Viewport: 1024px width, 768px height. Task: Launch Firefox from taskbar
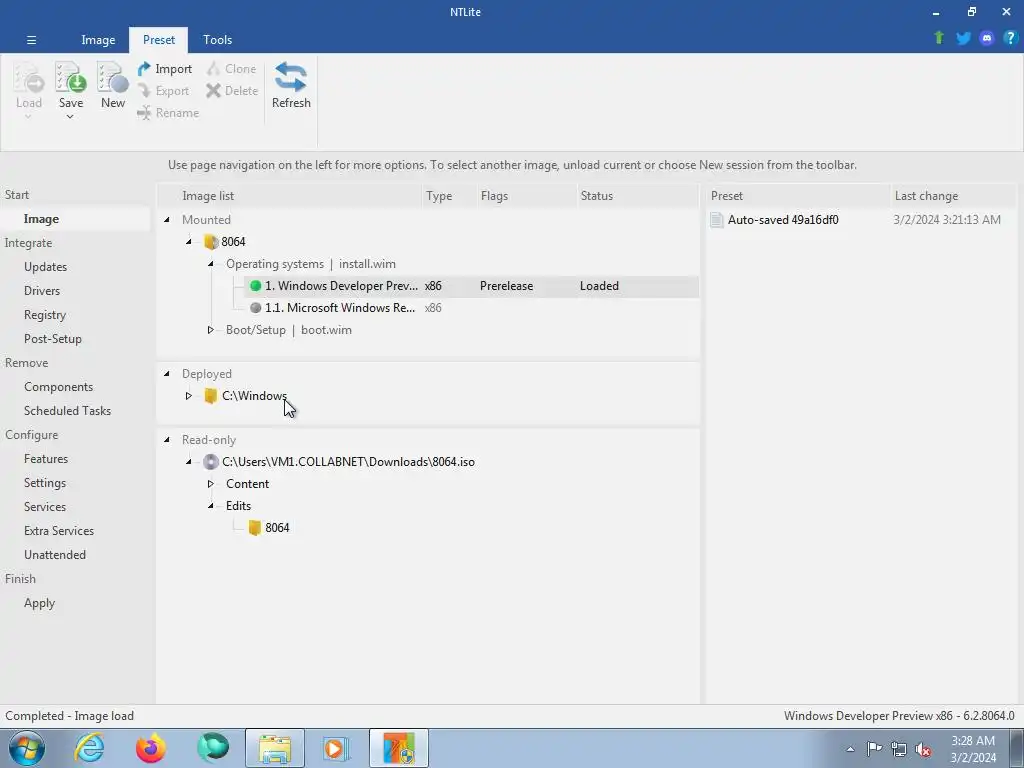click(x=151, y=748)
